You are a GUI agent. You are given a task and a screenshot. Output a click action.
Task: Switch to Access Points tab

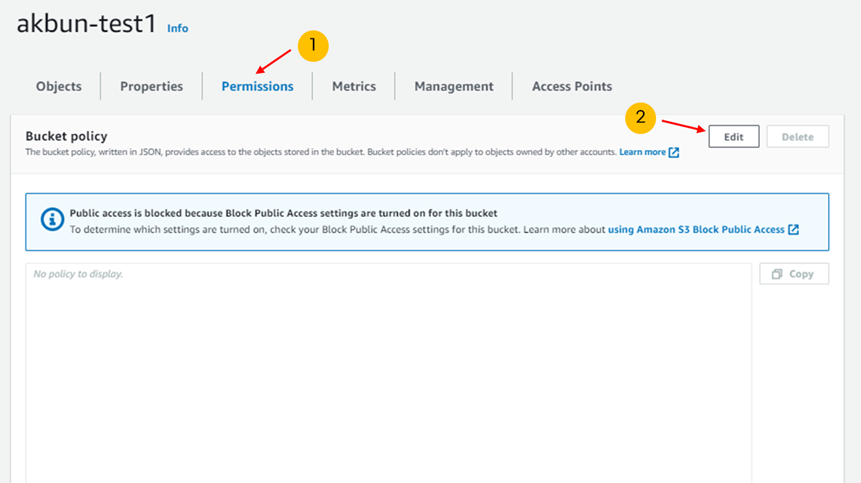572,86
